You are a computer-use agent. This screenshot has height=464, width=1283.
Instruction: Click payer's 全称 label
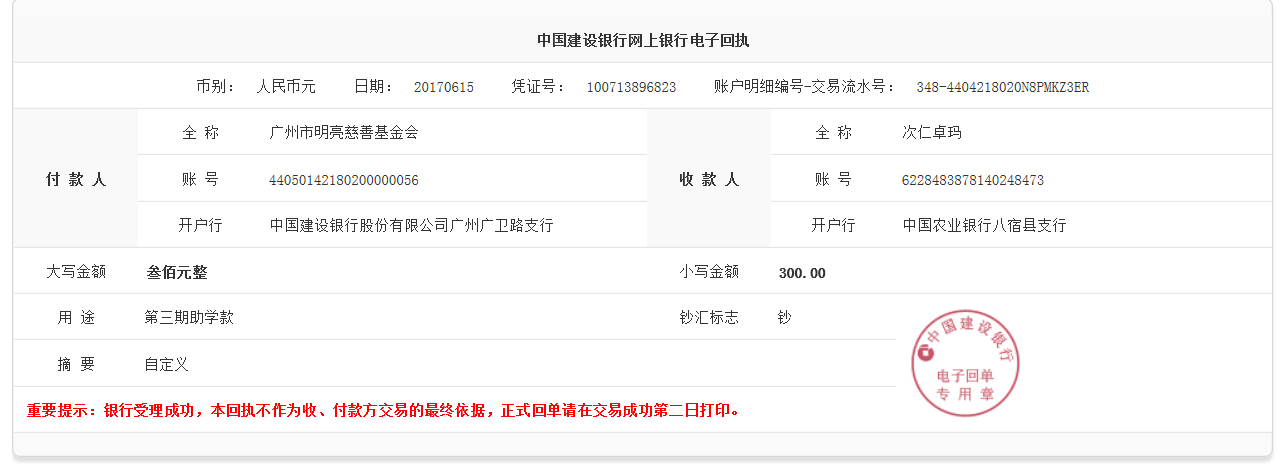200,133
